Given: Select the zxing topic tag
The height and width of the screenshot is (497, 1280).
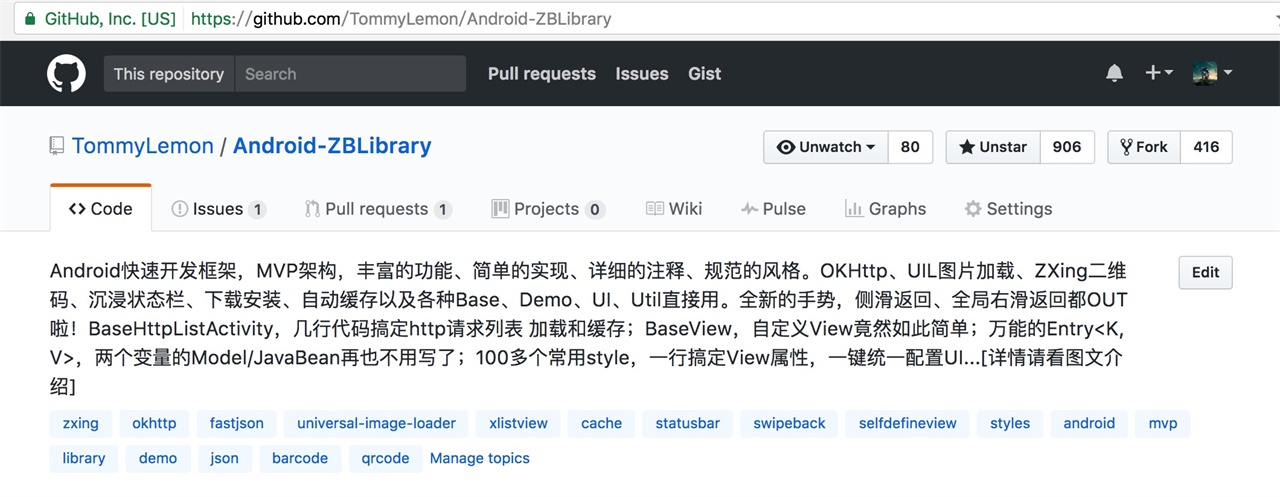Looking at the screenshot, I should (81, 423).
